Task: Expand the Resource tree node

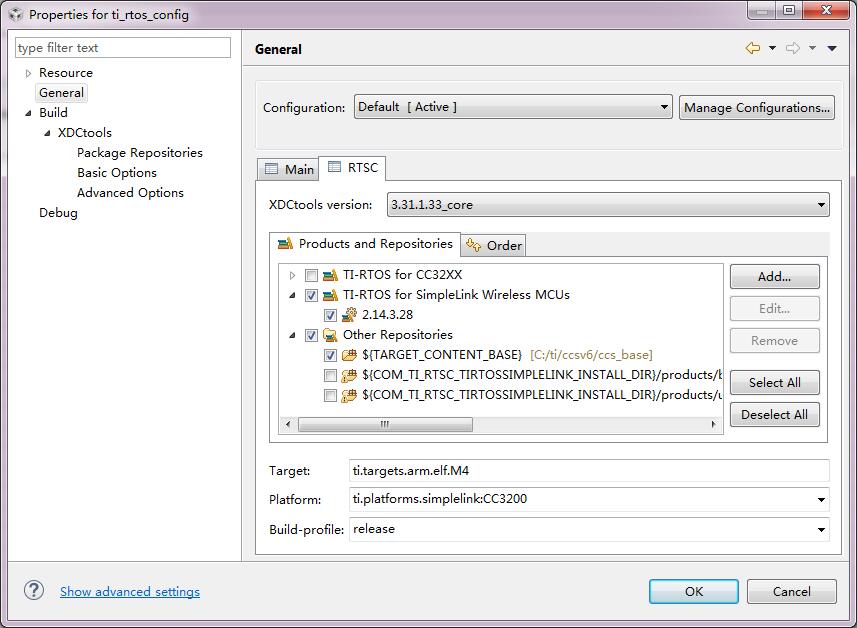Action: (29, 73)
